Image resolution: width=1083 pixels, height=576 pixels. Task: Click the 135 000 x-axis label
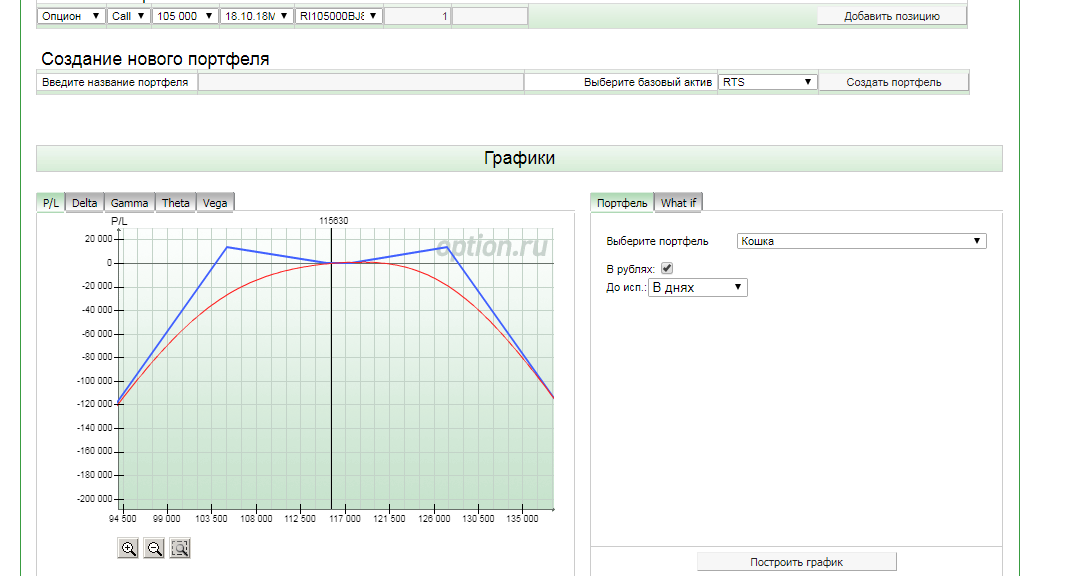[x=522, y=519]
